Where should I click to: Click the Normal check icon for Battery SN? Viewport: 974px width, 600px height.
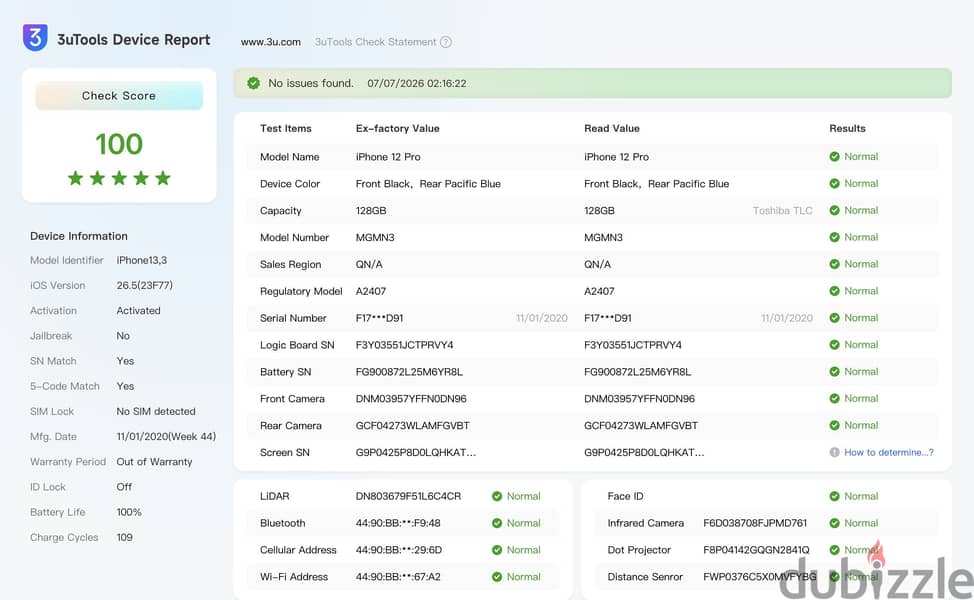pos(834,371)
